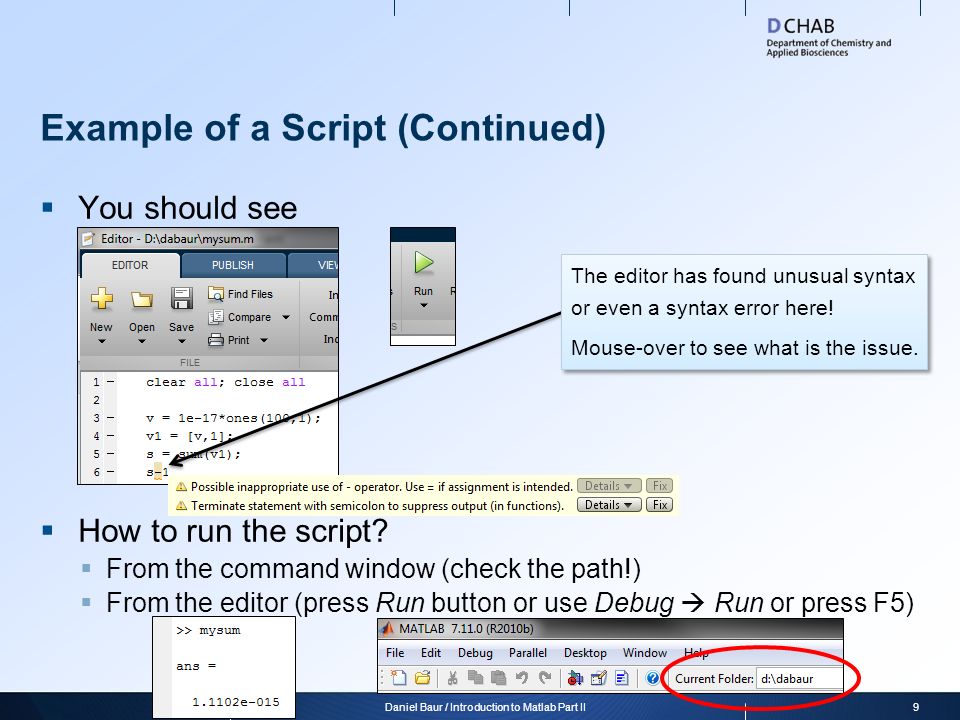Click the green Run arrow icon
The image size is (960, 720).
[424, 263]
